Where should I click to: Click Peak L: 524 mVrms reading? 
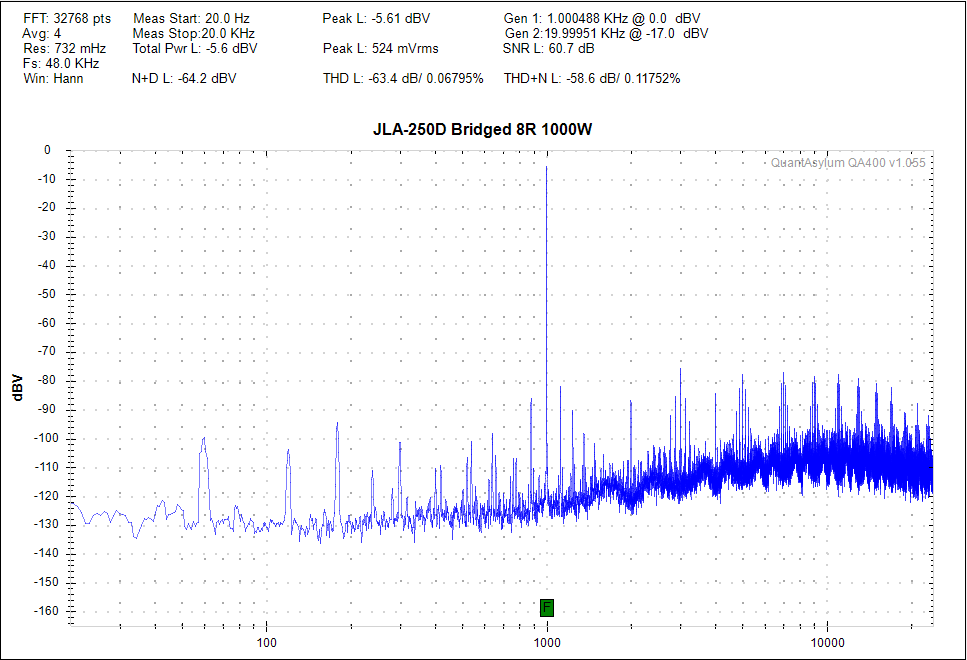(x=381, y=48)
